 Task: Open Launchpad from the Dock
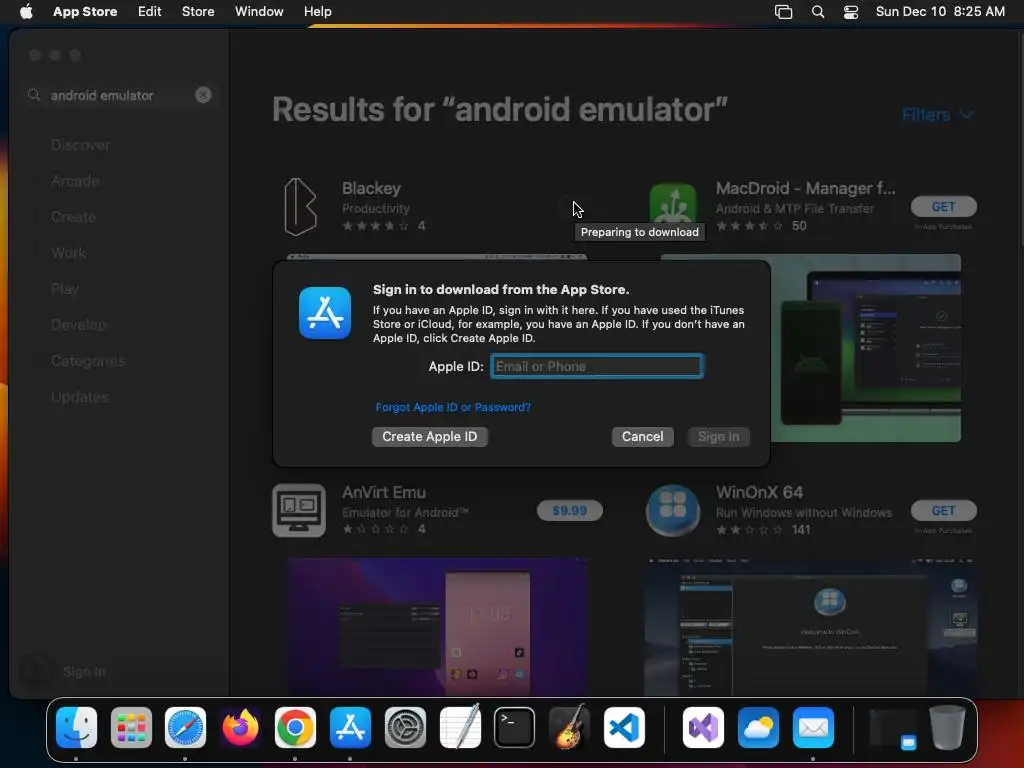pyautogui.click(x=131, y=727)
